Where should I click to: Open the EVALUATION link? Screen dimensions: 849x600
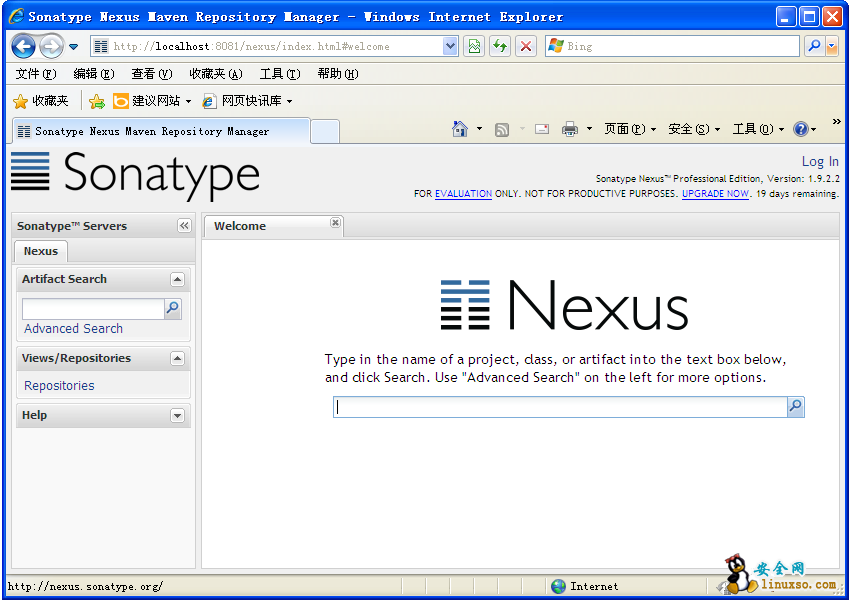click(x=463, y=194)
